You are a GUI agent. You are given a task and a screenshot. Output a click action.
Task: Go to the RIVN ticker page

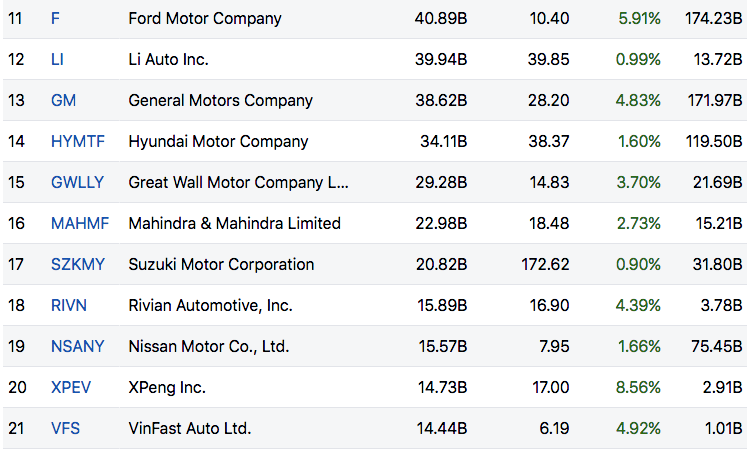click(68, 306)
